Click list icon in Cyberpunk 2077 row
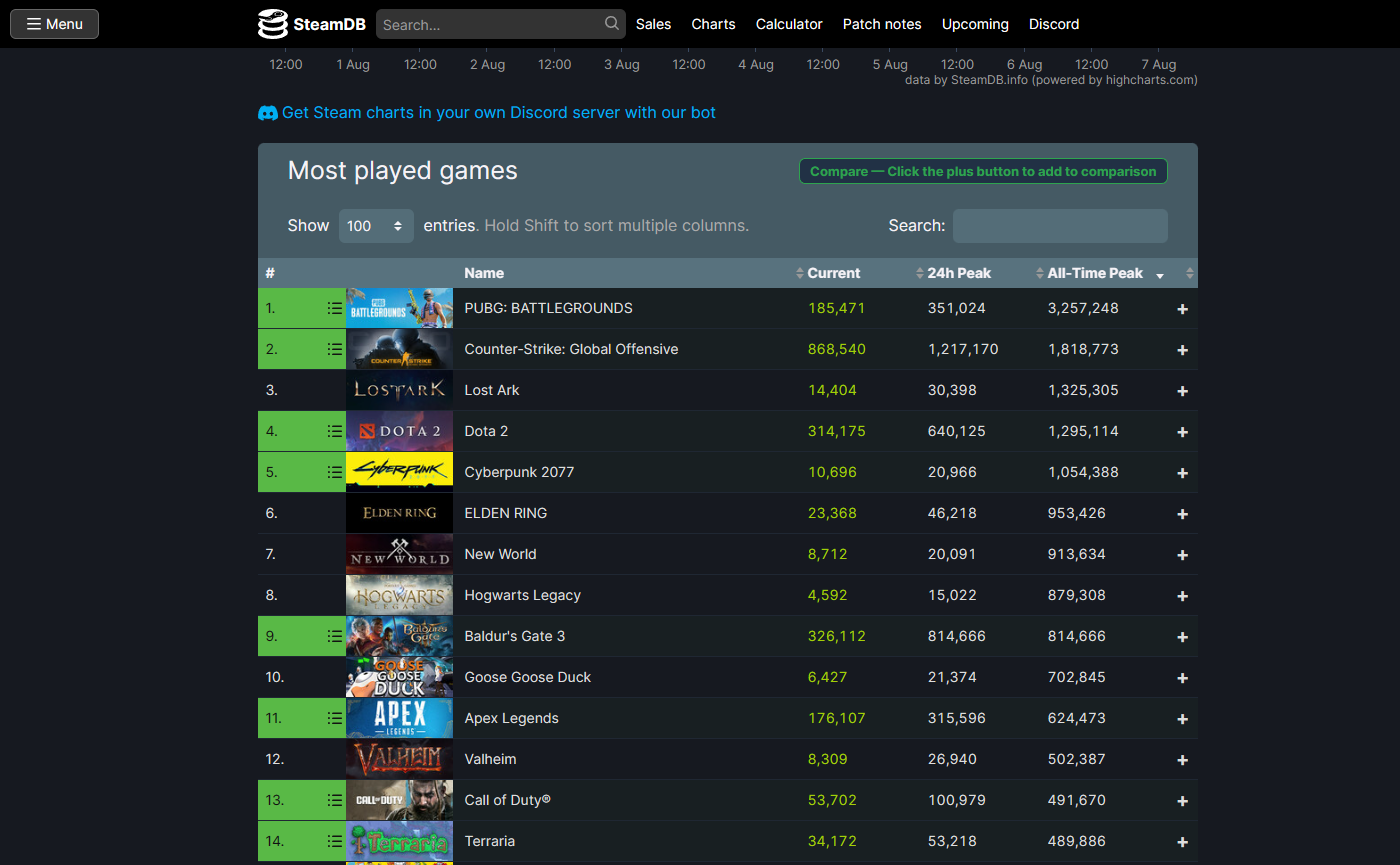 point(334,472)
